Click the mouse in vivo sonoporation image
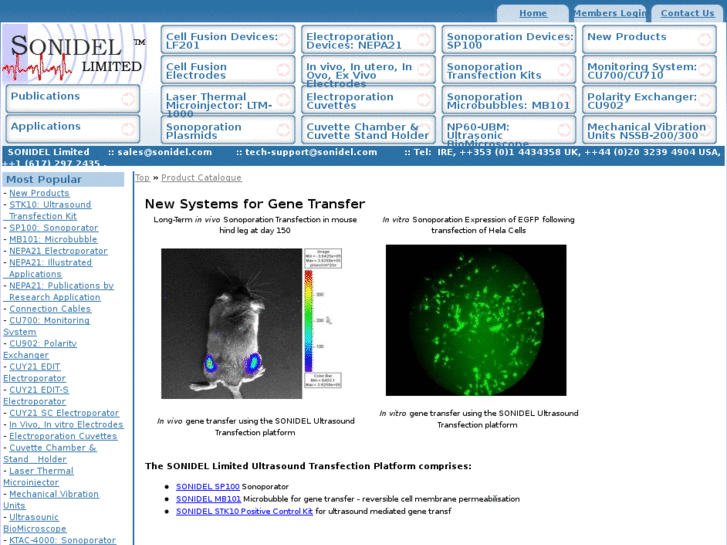Screen dimensions: 727x545 coord(252,323)
